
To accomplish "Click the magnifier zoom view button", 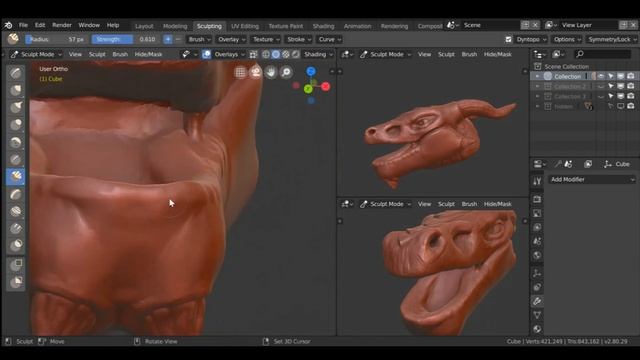I will (287, 72).
